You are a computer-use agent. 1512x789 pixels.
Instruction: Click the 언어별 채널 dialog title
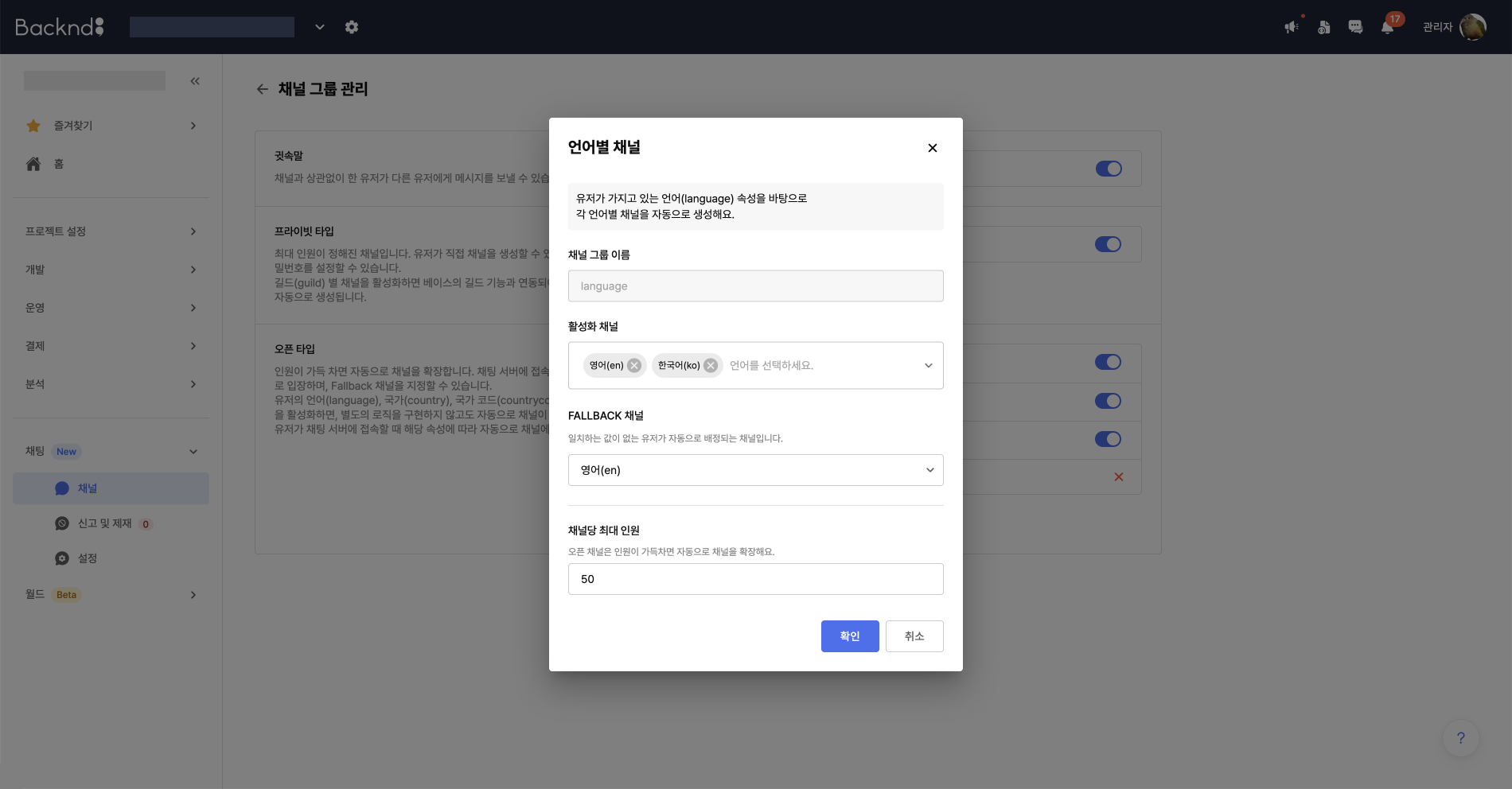[604, 147]
